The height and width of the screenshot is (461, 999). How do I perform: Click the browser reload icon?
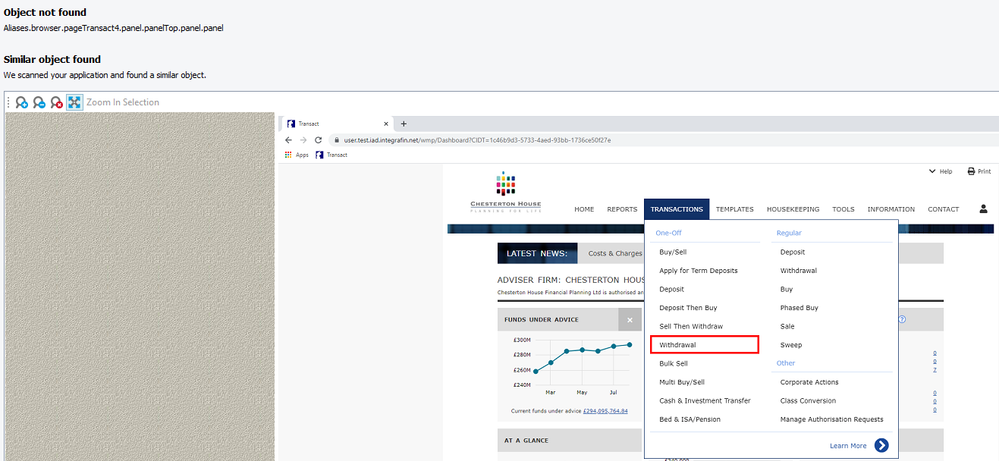coord(318,140)
